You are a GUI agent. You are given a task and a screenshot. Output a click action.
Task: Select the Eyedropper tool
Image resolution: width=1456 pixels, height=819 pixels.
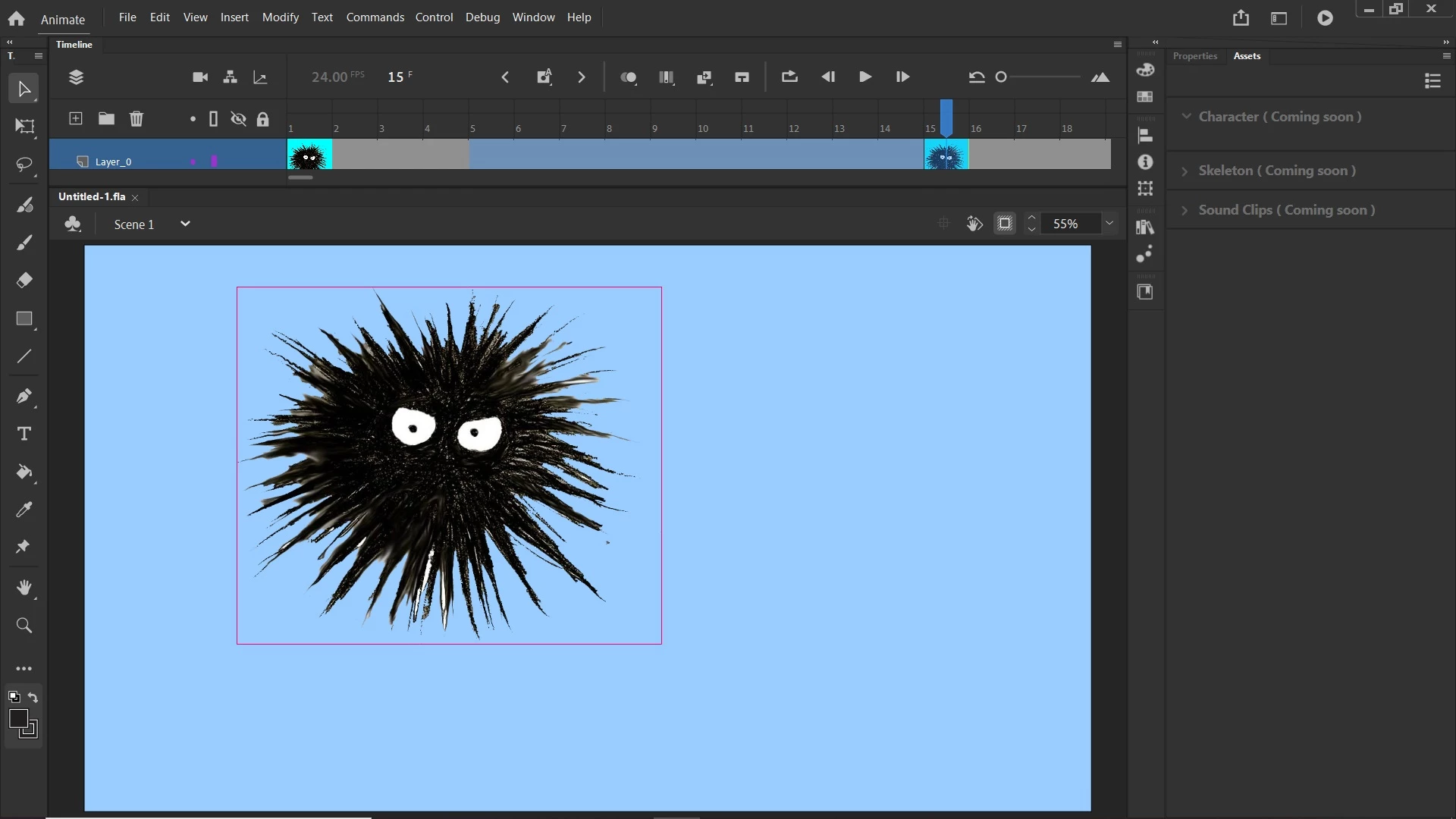coord(24,510)
